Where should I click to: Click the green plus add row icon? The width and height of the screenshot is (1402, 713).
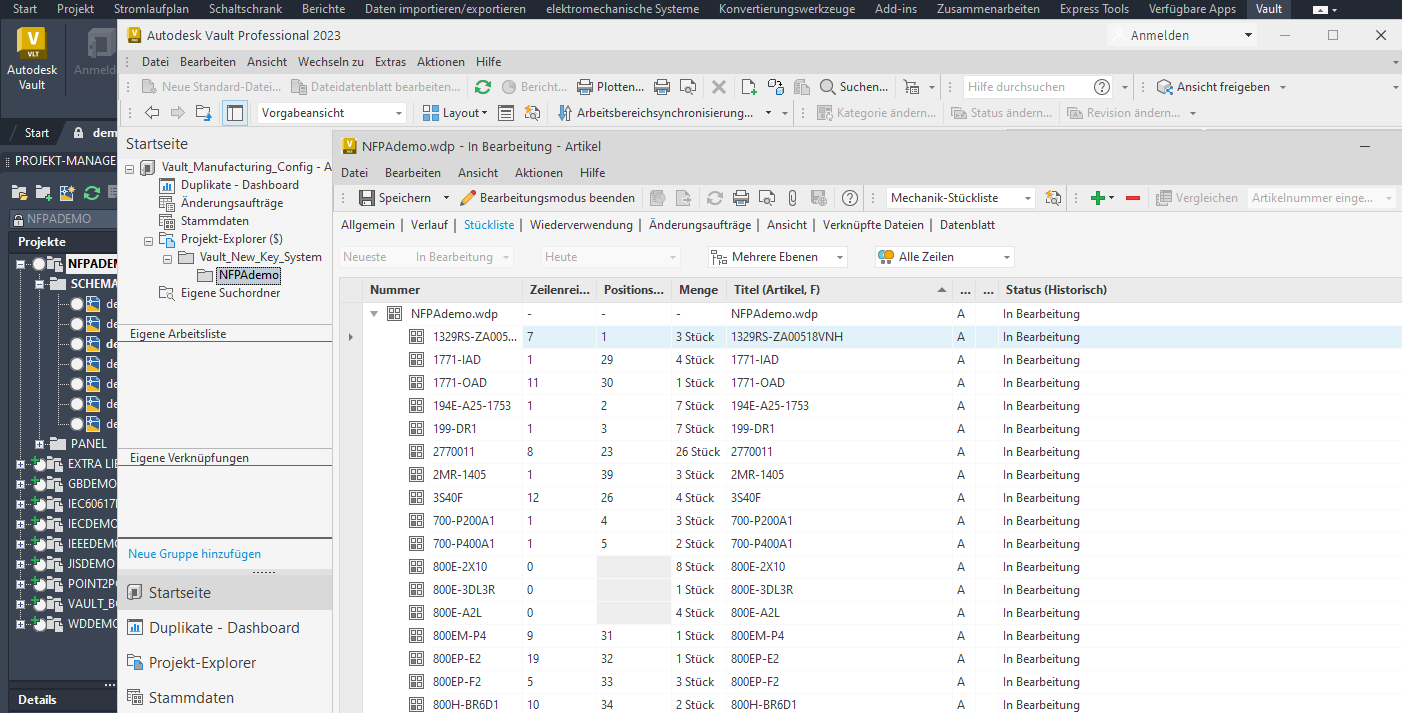1097,198
